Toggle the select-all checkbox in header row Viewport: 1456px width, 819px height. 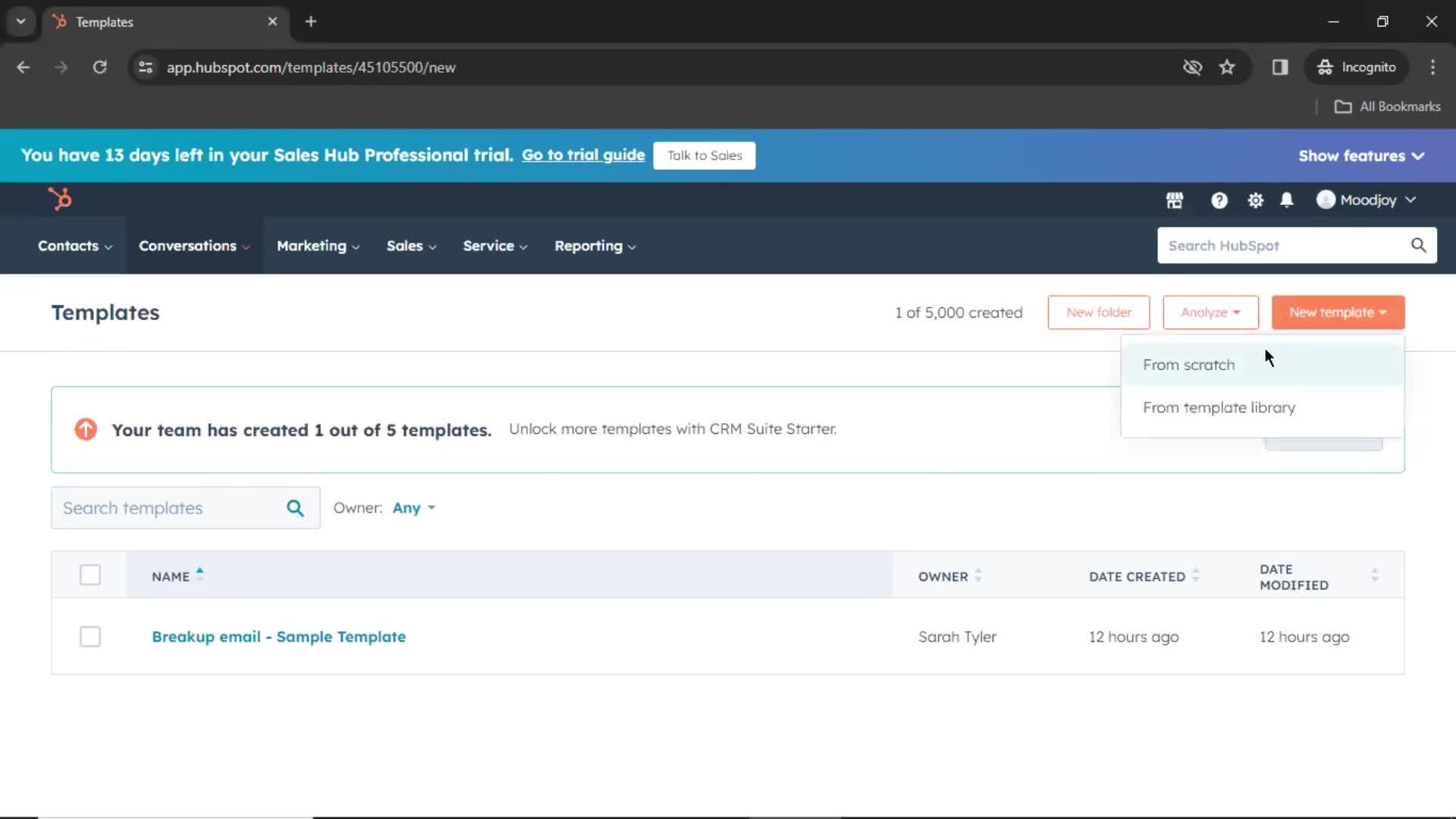[90, 575]
